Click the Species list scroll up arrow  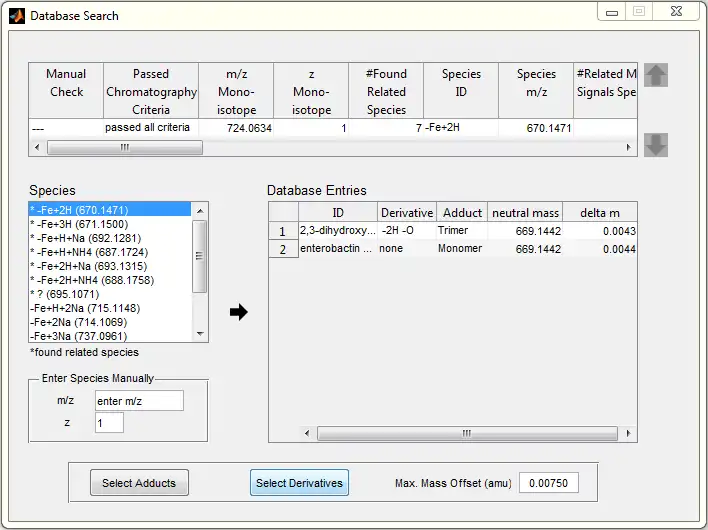click(x=200, y=211)
